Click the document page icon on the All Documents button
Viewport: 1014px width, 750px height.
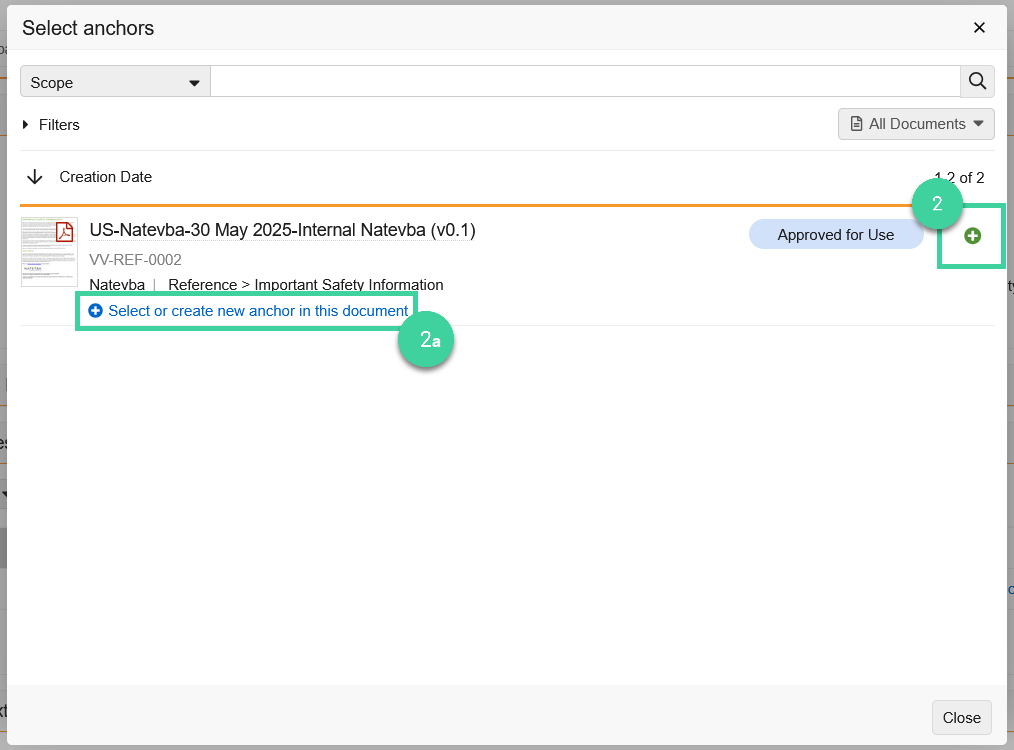(856, 123)
